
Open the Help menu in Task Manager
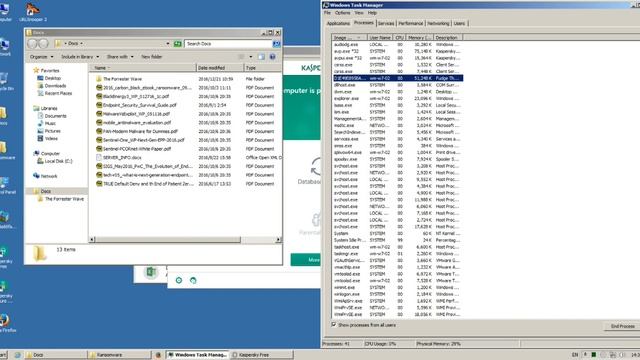pos(372,13)
